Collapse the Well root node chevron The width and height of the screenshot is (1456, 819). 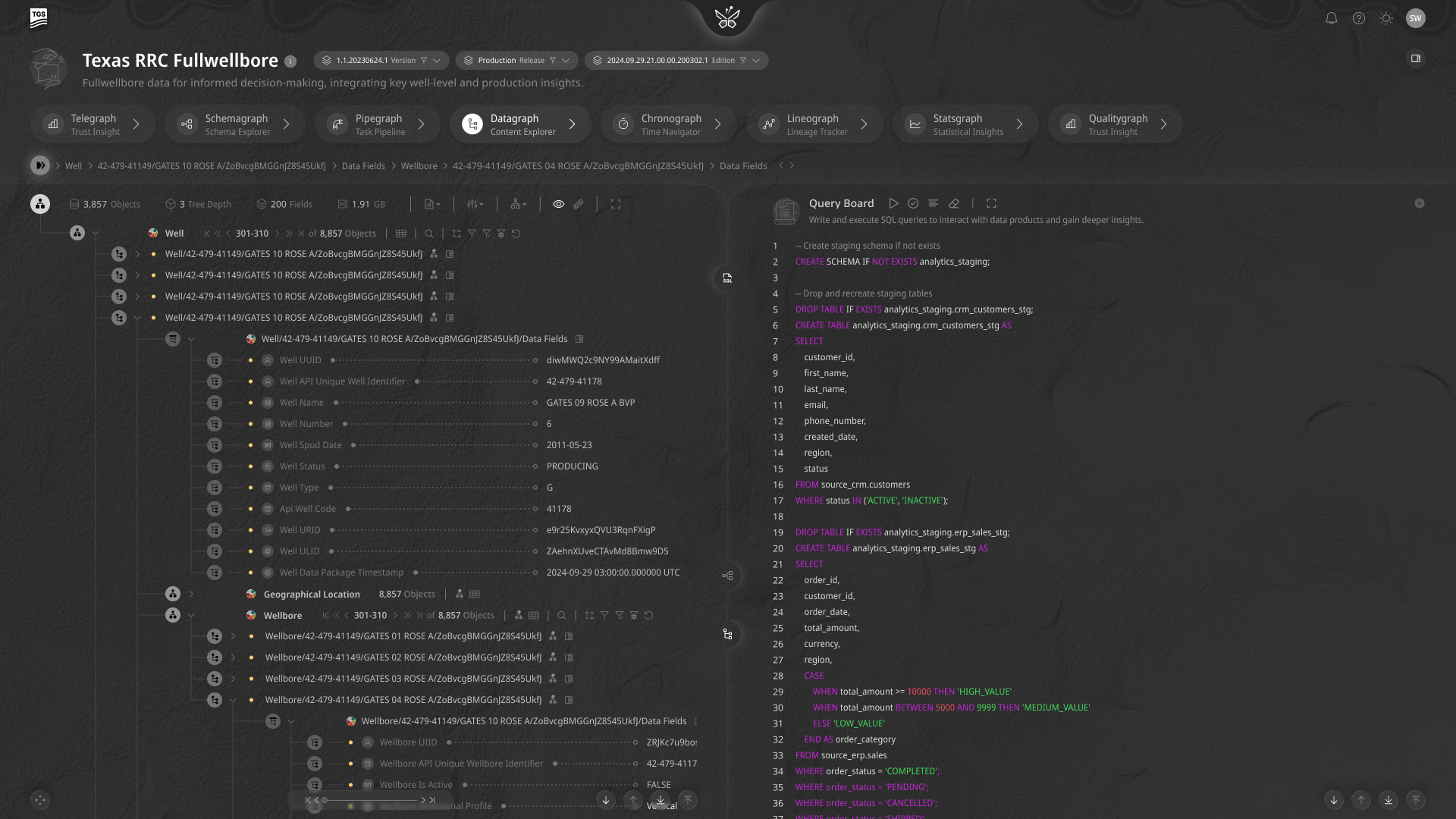point(96,234)
